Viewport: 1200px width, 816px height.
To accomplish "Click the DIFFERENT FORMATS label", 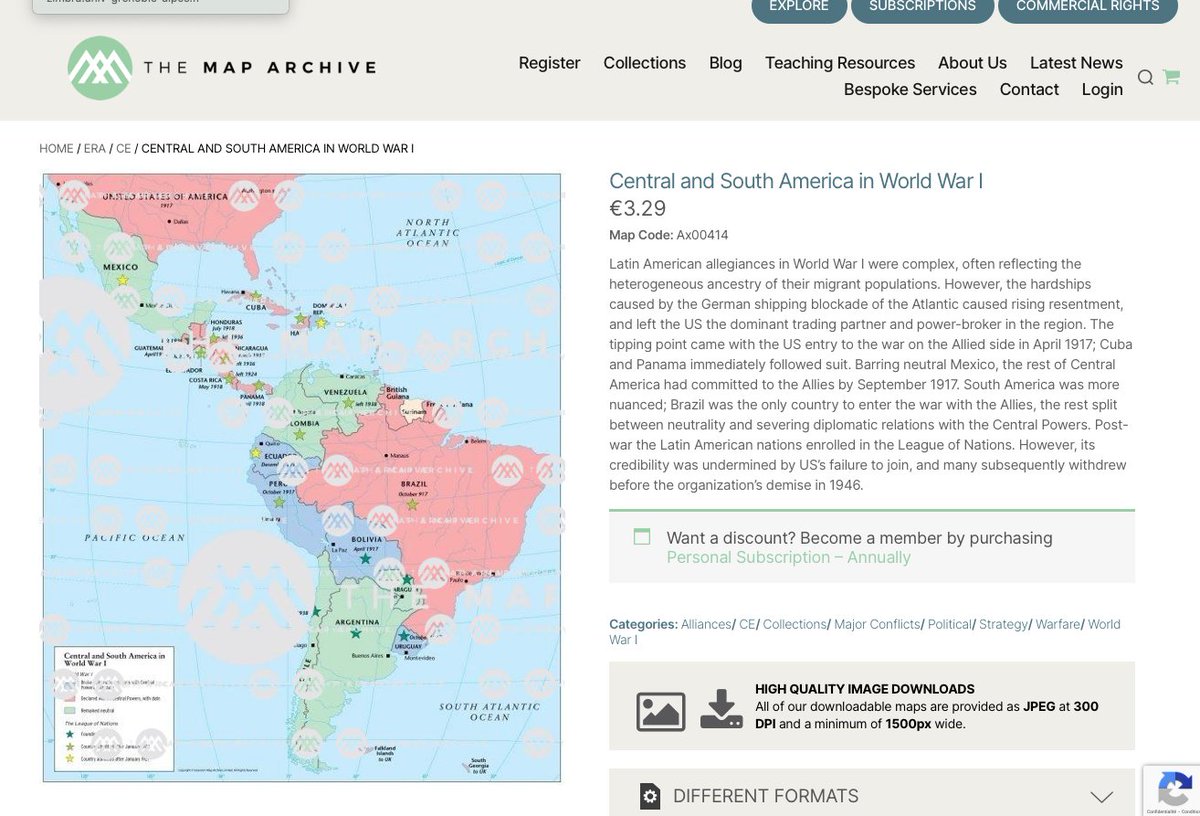I will point(766,796).
